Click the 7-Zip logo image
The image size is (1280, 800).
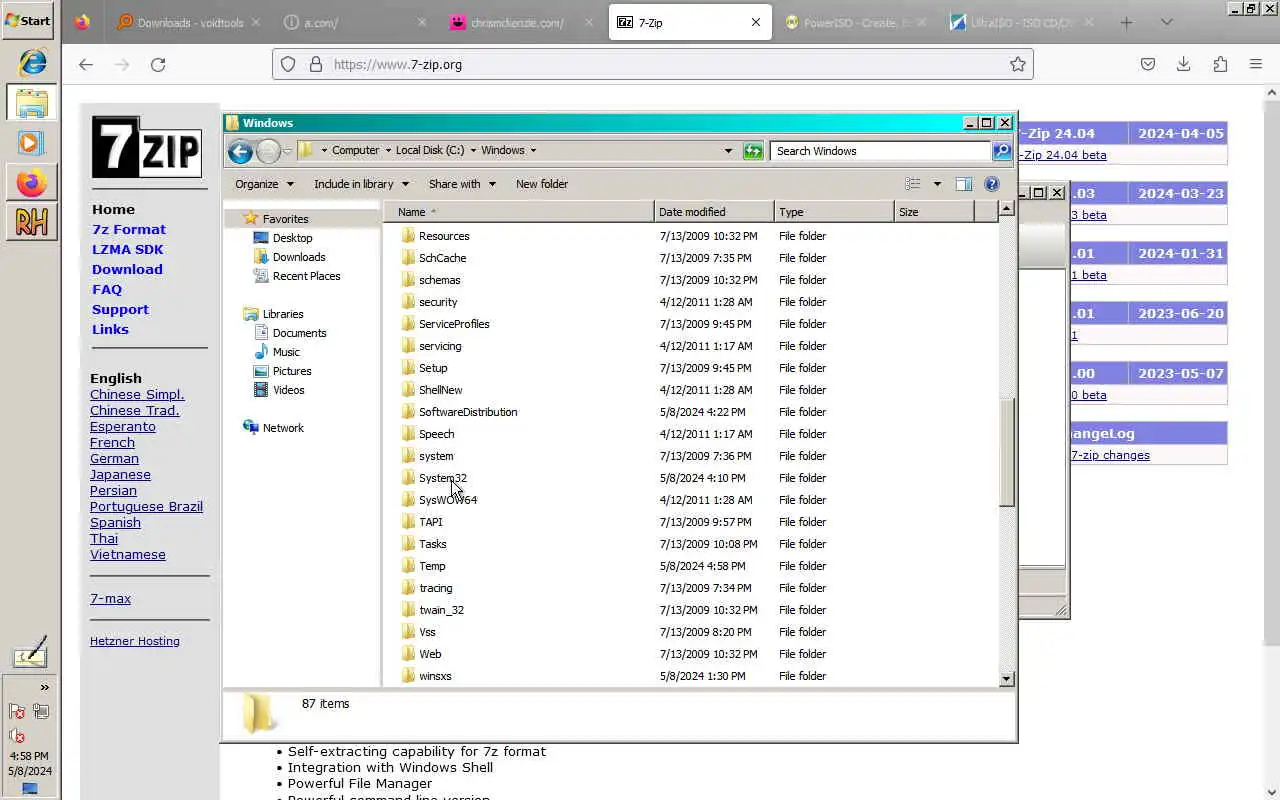pyautogui.click(x=147, y=147)
